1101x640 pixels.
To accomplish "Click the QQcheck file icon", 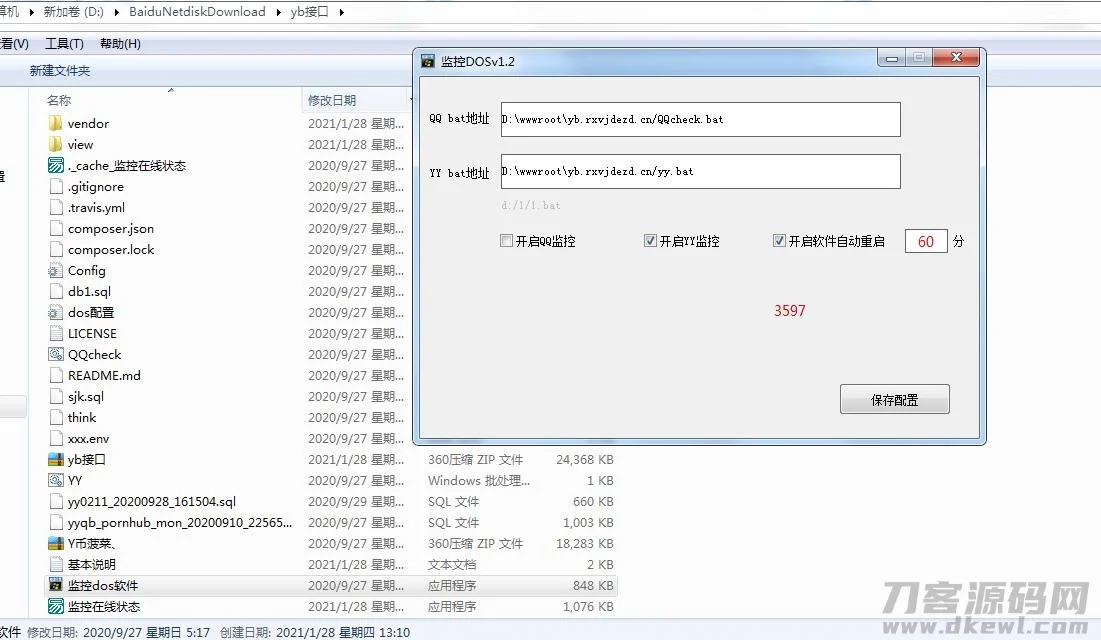I will 56,354.
